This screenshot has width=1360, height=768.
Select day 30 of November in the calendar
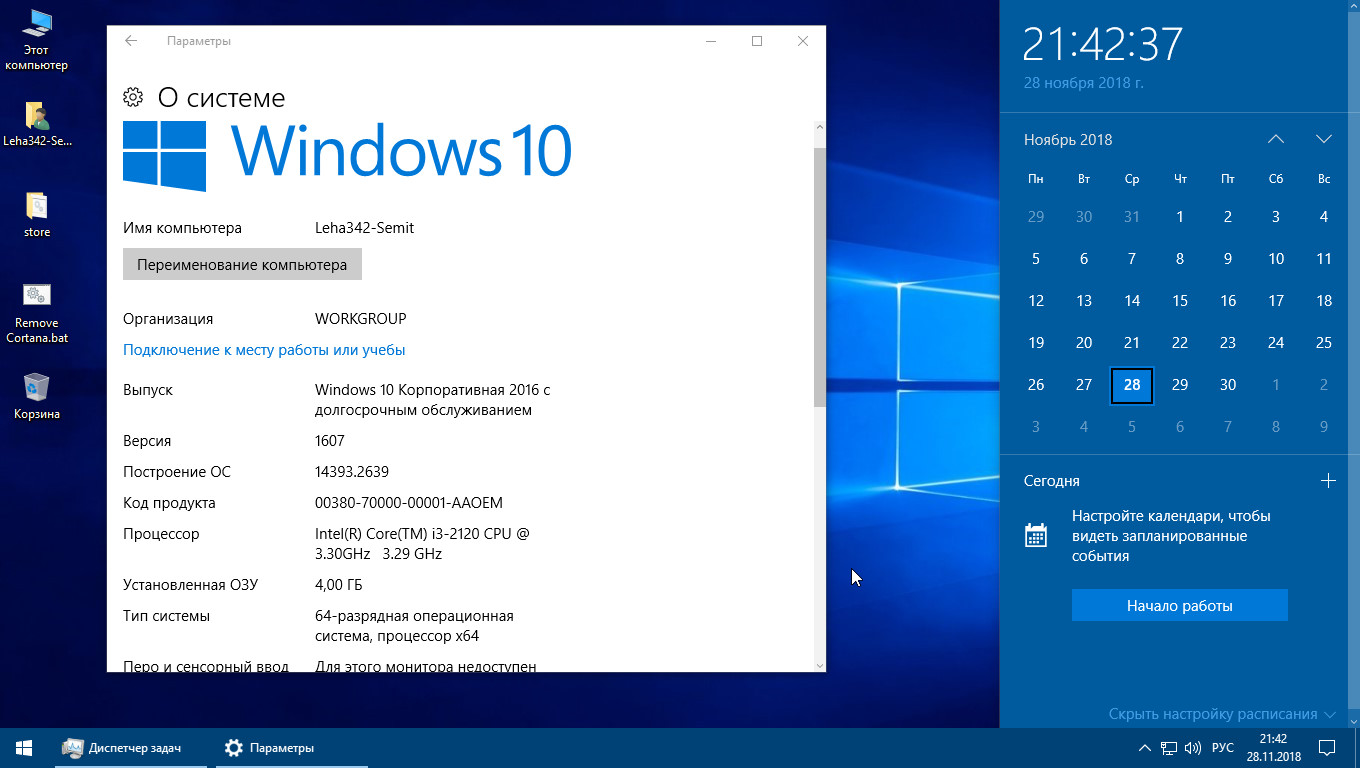point(1228,385)
